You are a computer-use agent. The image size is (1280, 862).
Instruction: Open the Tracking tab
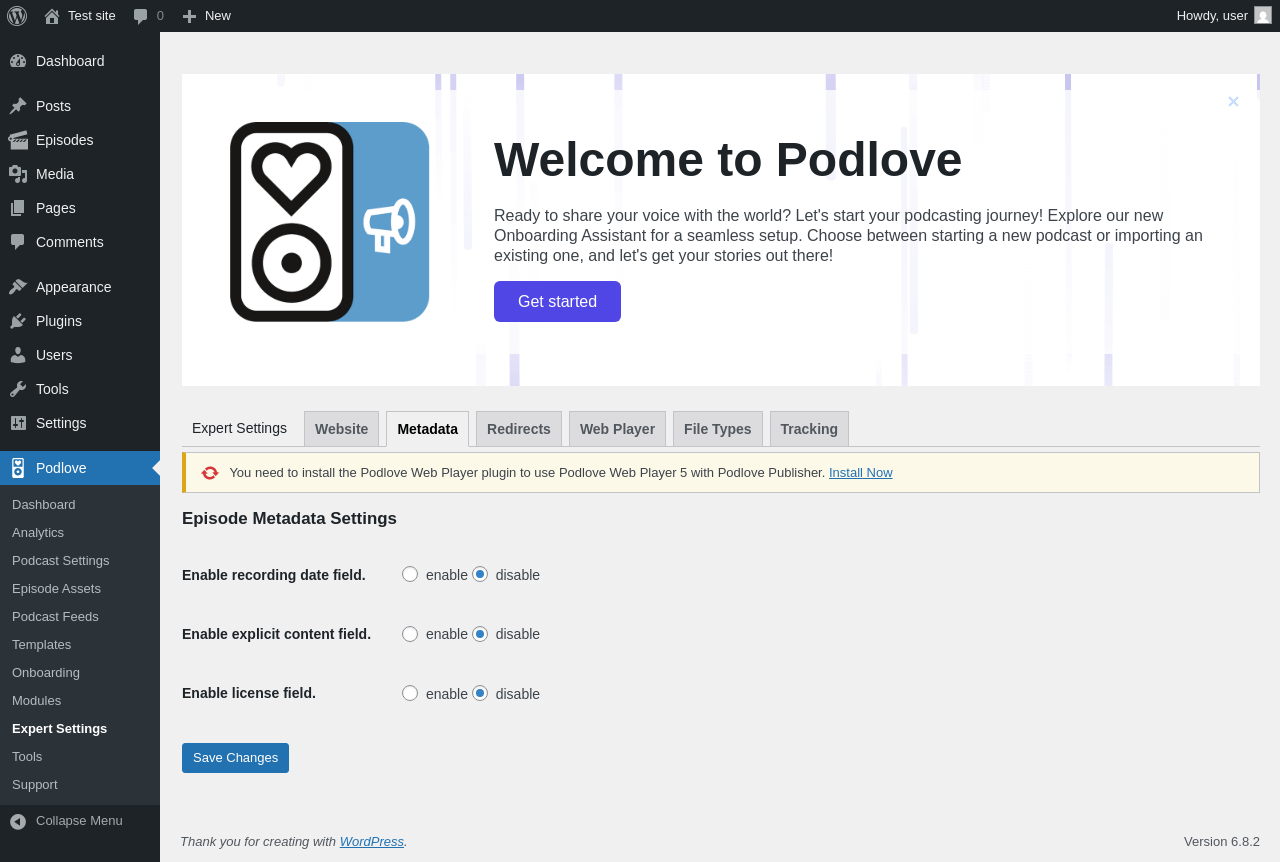(x=809, y=429)
